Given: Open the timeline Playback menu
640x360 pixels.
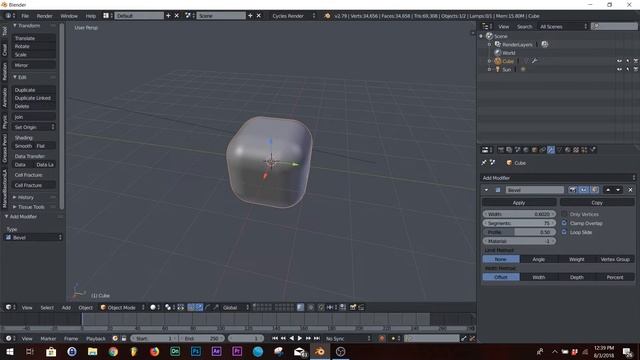Looking at the screenshot, I should click(96, 338).
